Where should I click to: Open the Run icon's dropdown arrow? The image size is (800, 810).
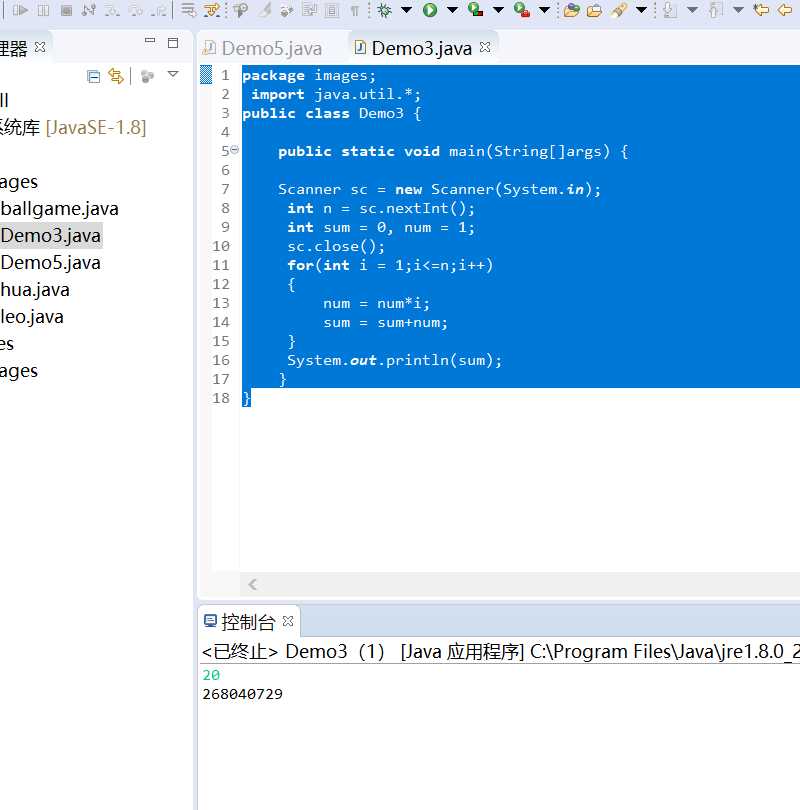click(452, 10)
